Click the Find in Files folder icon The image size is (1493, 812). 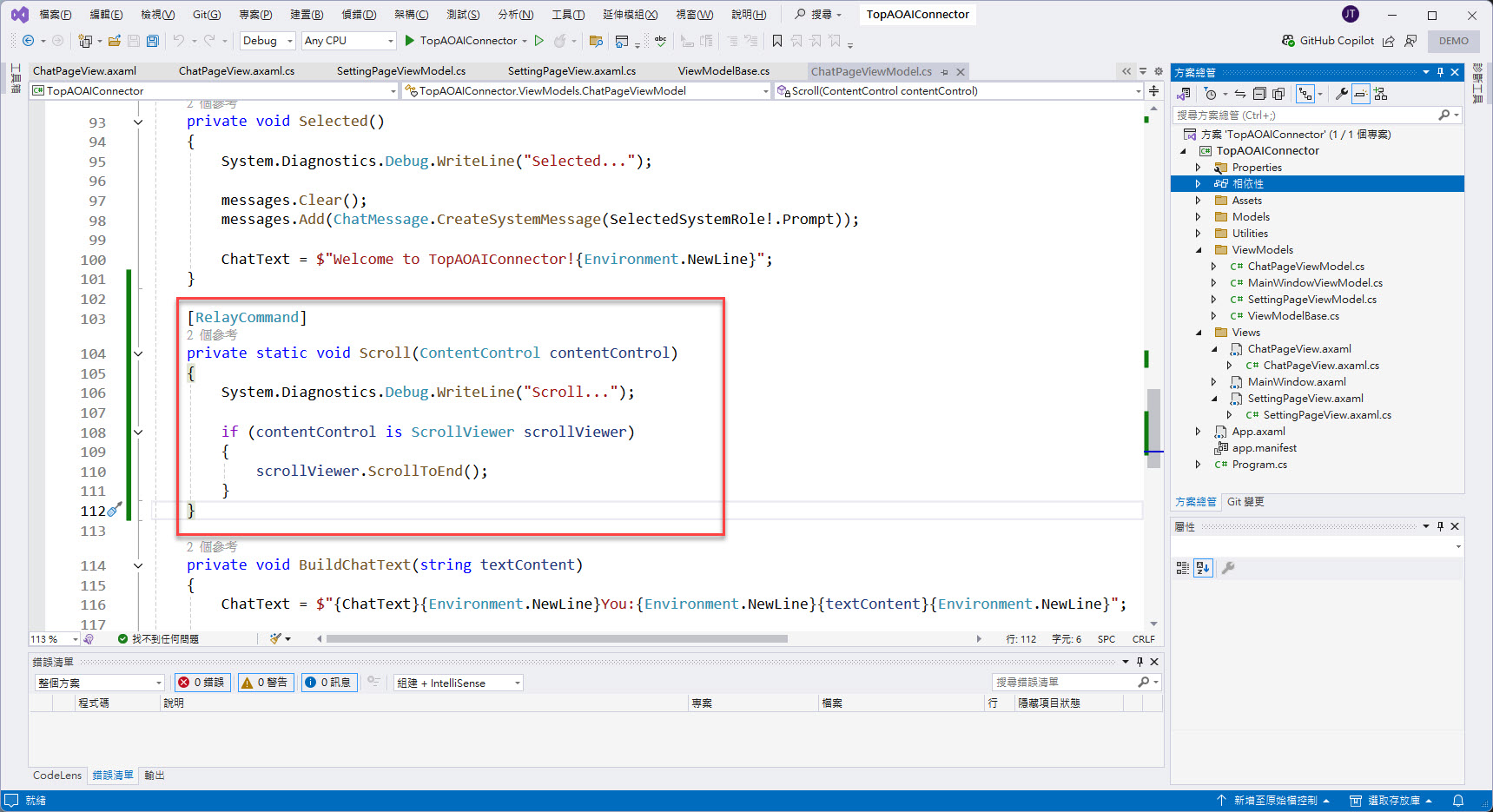(596, 41)
